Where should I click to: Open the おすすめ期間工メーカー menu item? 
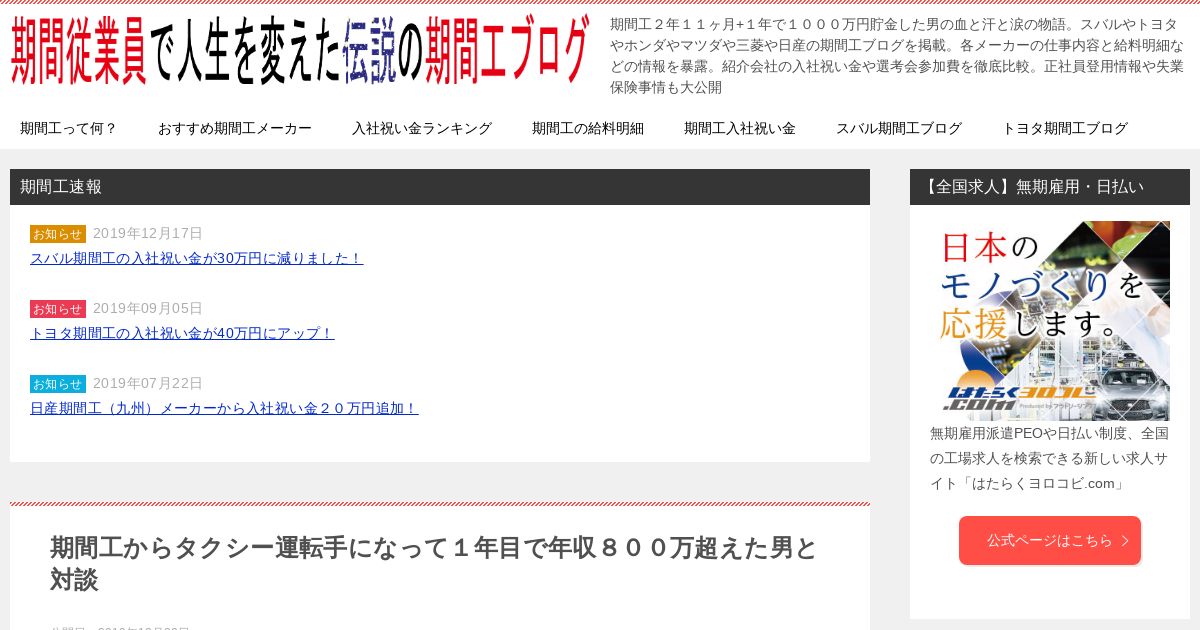234,128
